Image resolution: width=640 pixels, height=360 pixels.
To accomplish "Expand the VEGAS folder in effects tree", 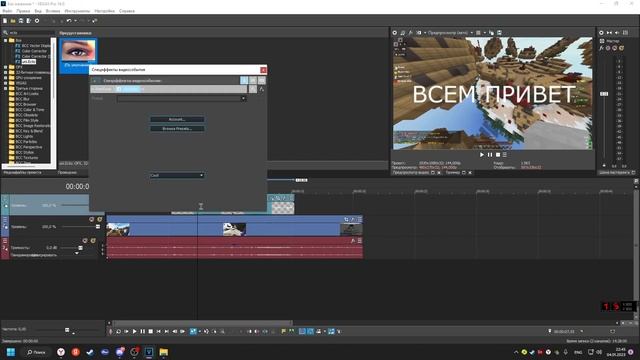I will [5, 83].
